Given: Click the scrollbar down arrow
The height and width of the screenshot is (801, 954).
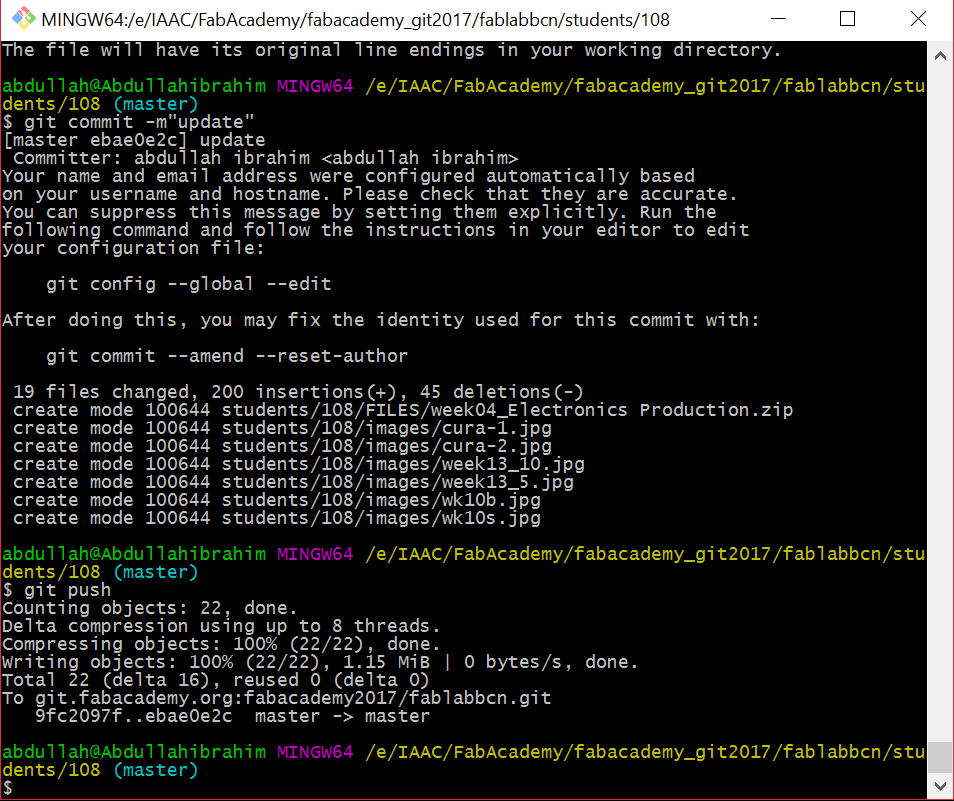Looking at the screenshot, I should (x=940, y=786).
